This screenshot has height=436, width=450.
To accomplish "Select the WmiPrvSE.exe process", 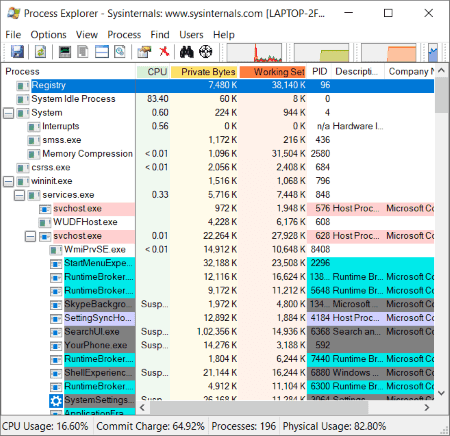I will click(x=218, y=249).
